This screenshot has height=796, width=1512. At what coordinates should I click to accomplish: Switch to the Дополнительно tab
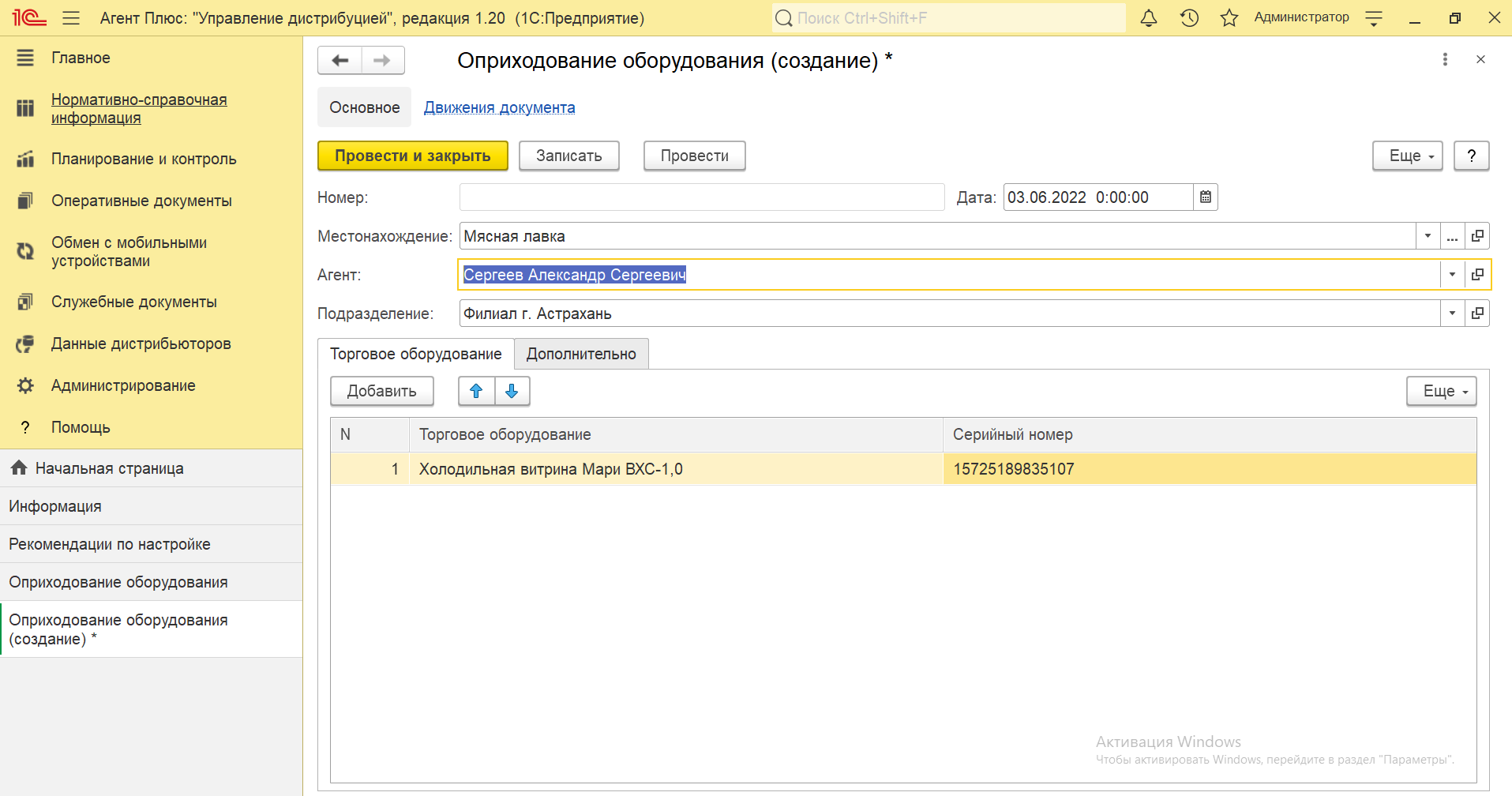click(581, 354)
